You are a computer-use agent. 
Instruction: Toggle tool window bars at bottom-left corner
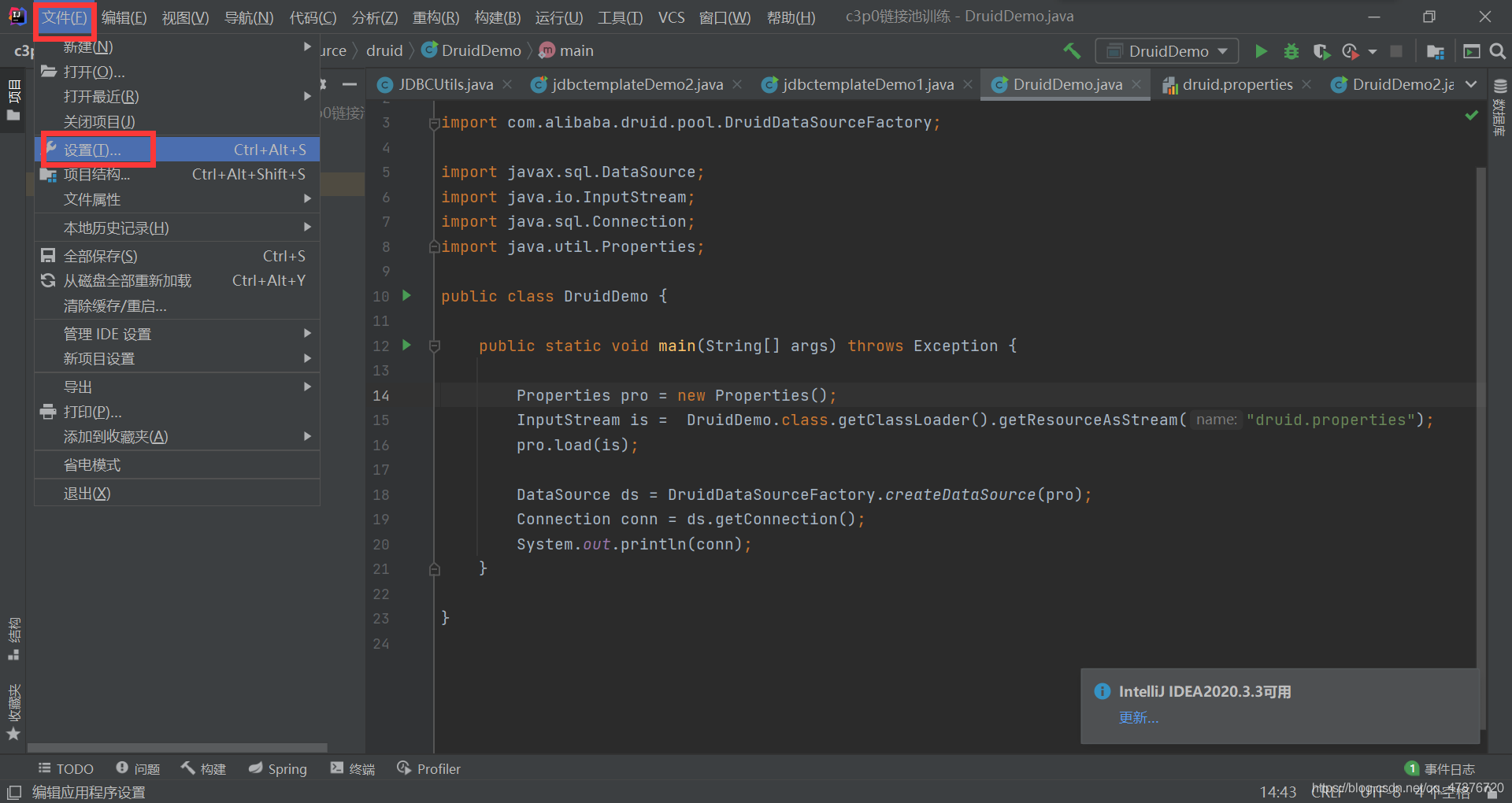point(13,792)
